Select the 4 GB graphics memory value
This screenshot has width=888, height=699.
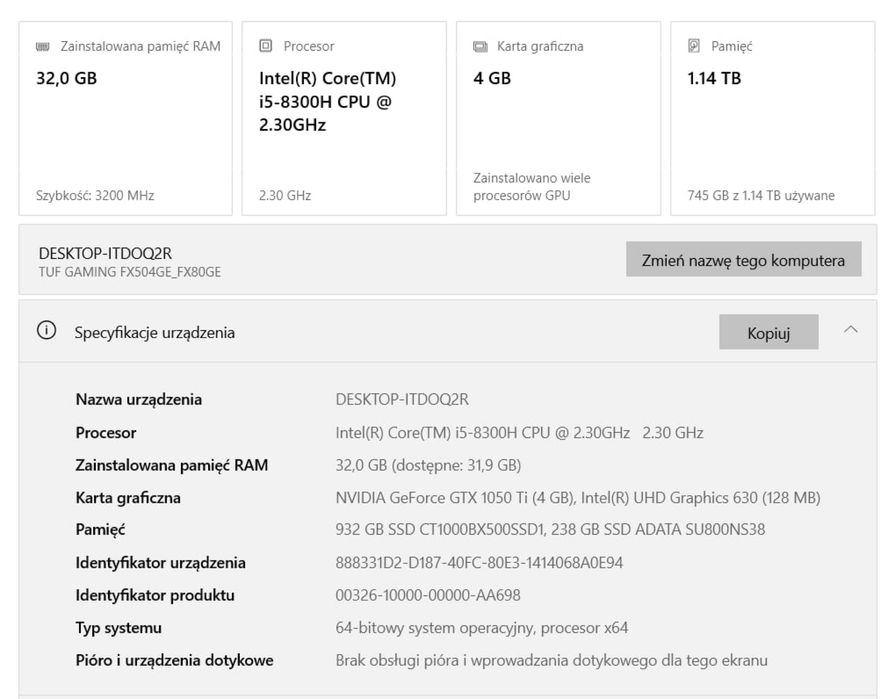point(492,78)
